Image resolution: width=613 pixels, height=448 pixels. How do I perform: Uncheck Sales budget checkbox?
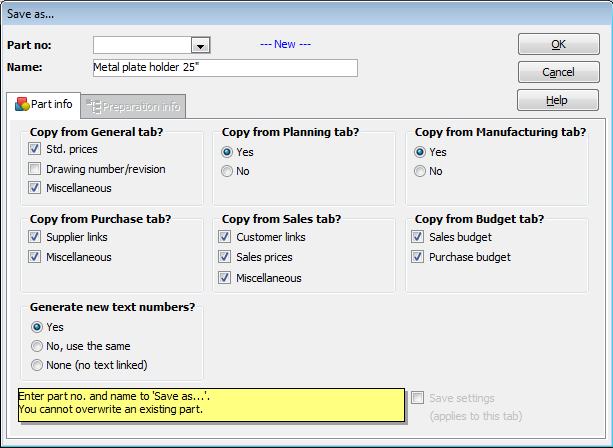click(418, 238)
